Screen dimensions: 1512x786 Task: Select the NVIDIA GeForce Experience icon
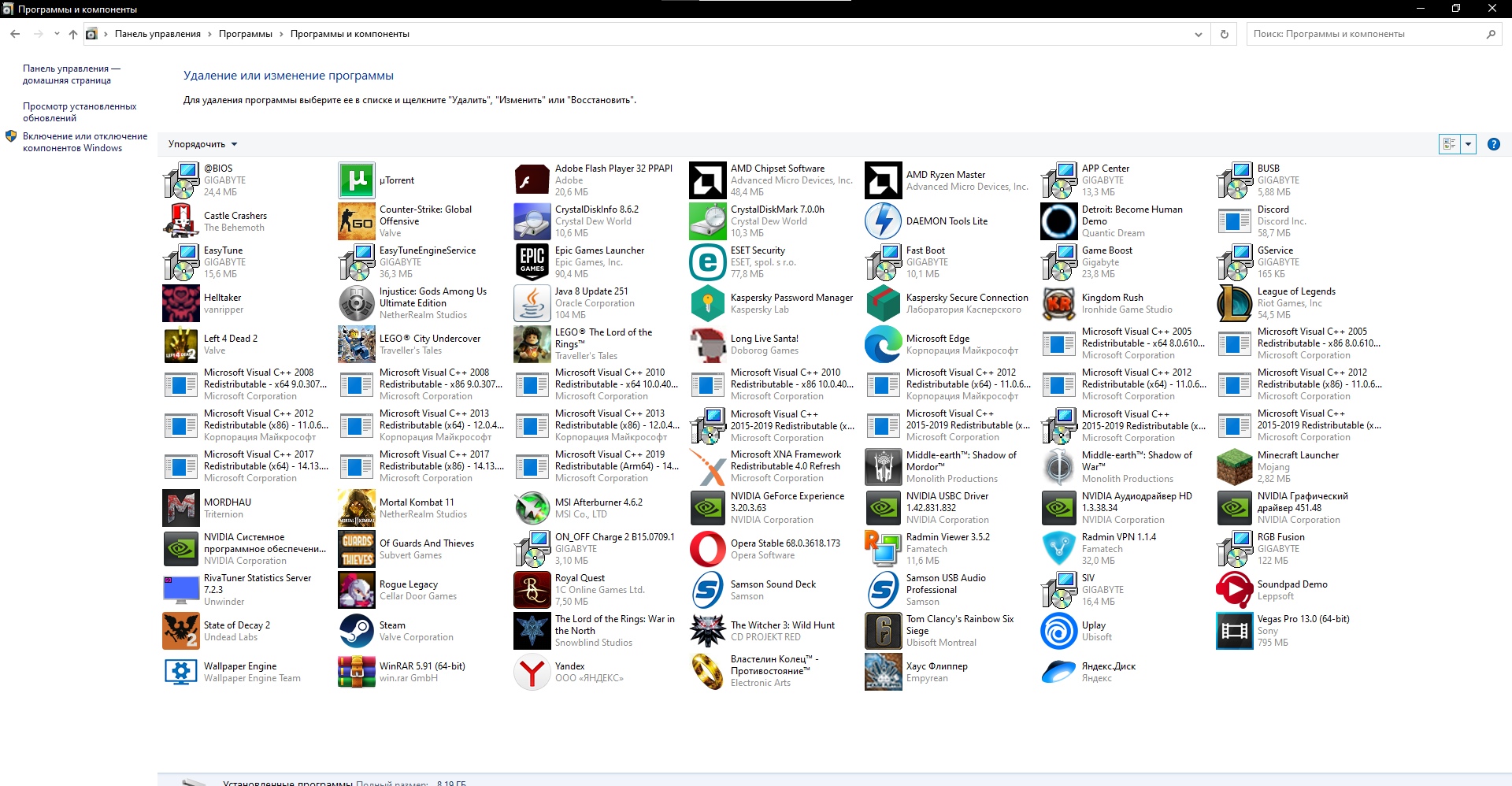[x=708, y=508]
